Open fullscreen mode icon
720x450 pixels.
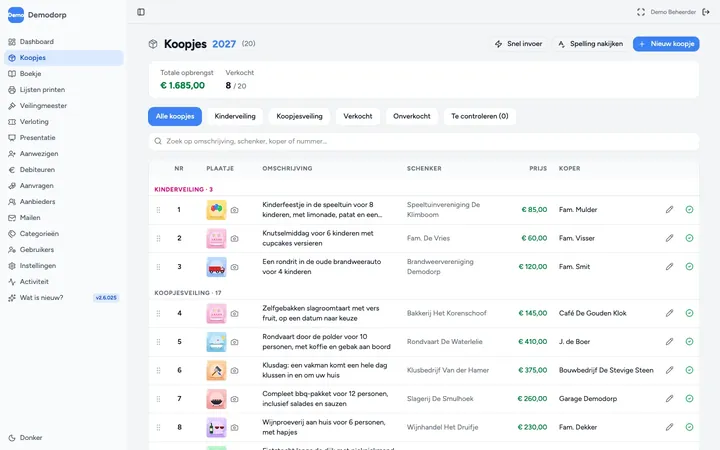click(641, 12)
